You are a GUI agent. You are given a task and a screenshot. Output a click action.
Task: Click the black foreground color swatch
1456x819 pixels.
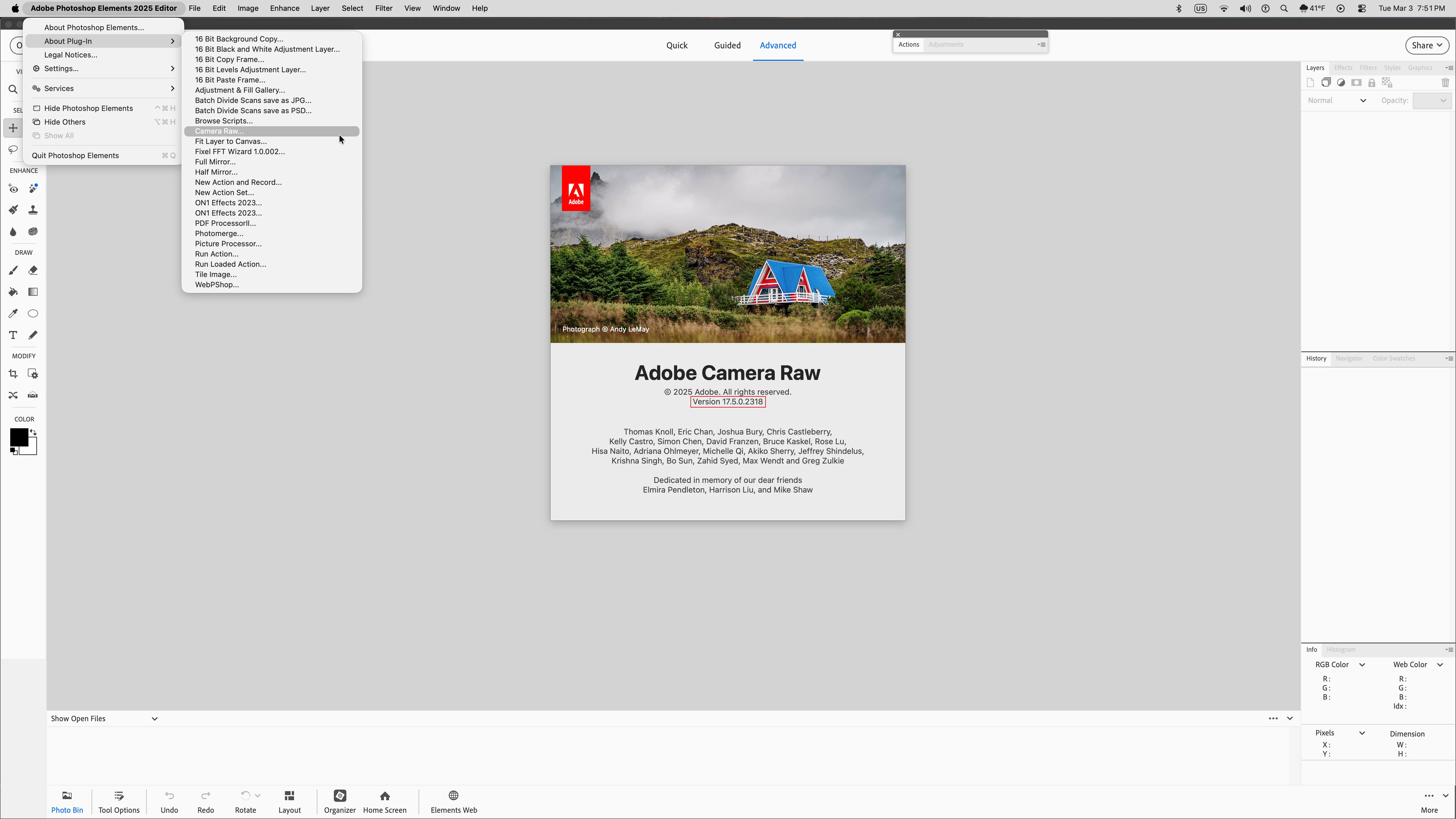(19, 437)
